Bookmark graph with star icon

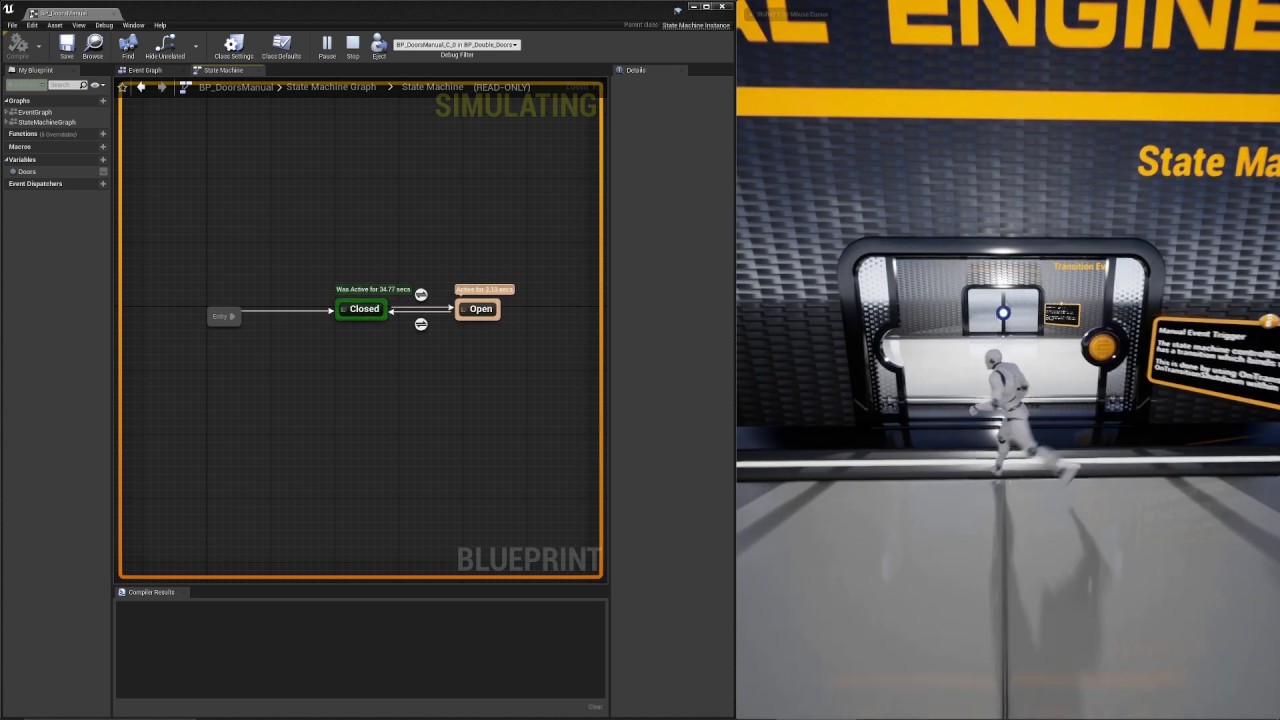coord(123,87)
